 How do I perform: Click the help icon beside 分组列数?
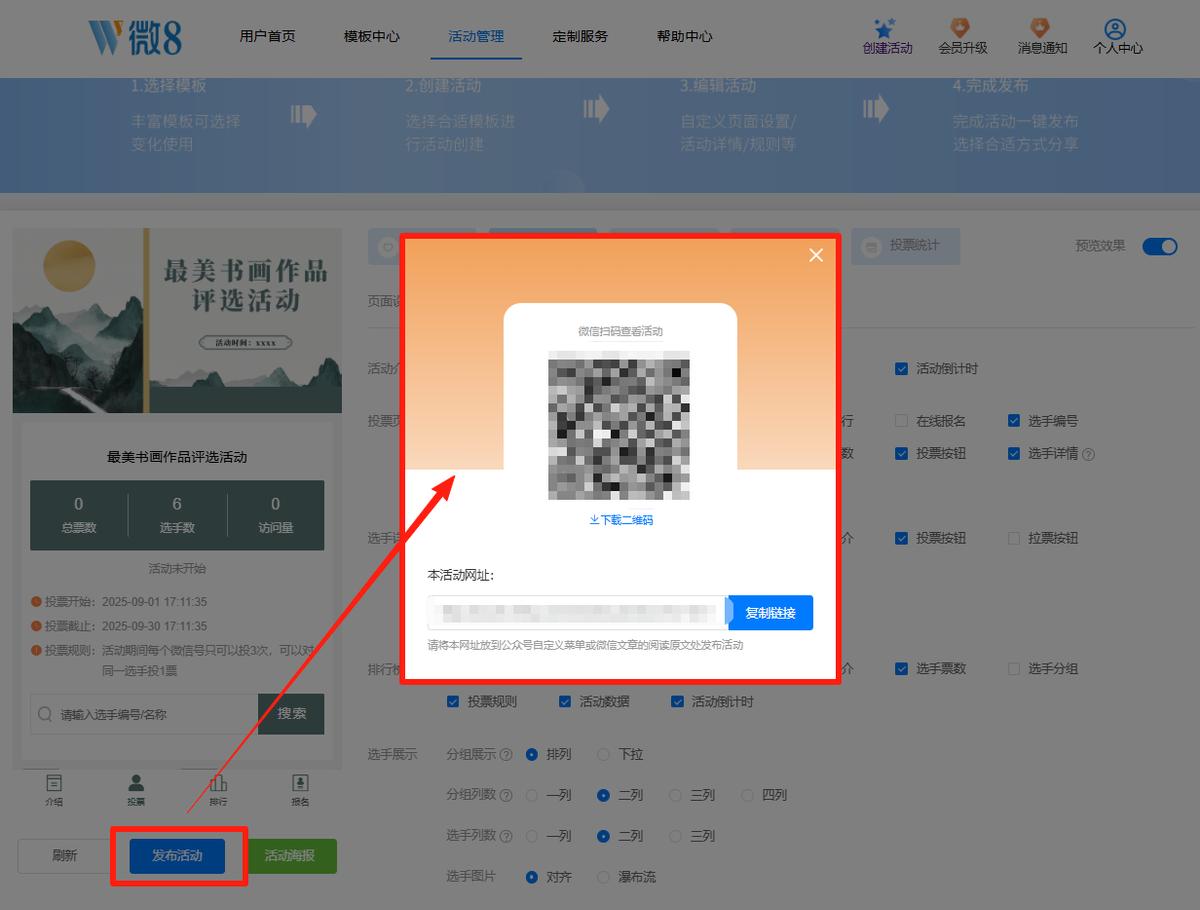(506, 796)
